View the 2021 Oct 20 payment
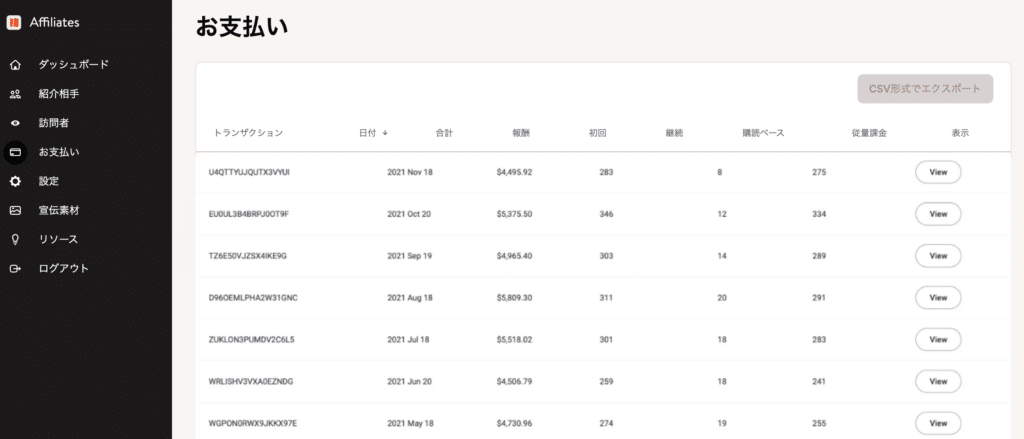Screen dimensions: 1024x439 (x=937, y=214)
